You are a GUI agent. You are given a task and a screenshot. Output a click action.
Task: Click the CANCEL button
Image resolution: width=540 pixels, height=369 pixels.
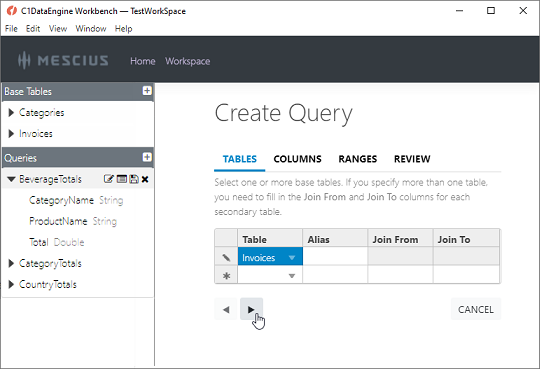coord(476,309)
